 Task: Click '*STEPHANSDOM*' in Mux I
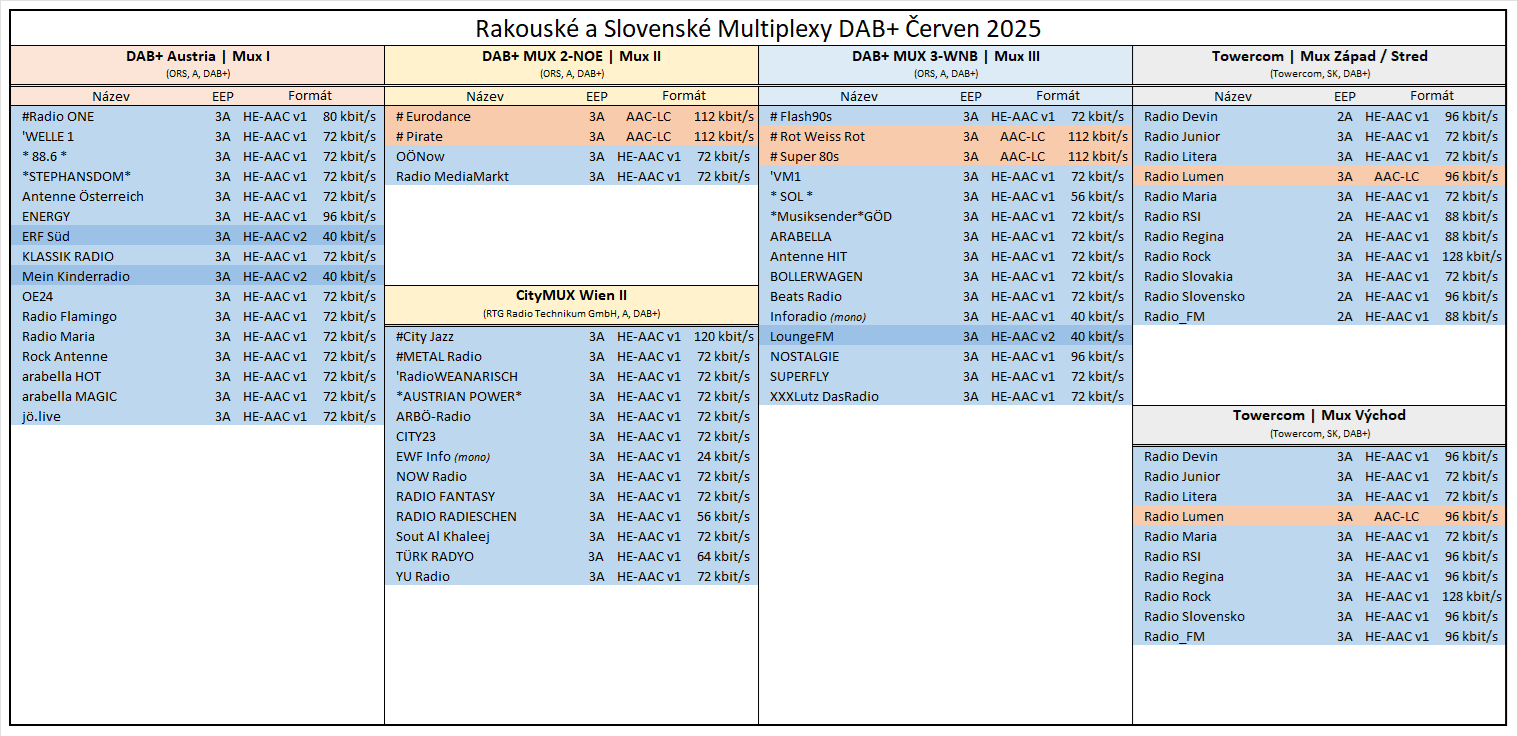76,176
